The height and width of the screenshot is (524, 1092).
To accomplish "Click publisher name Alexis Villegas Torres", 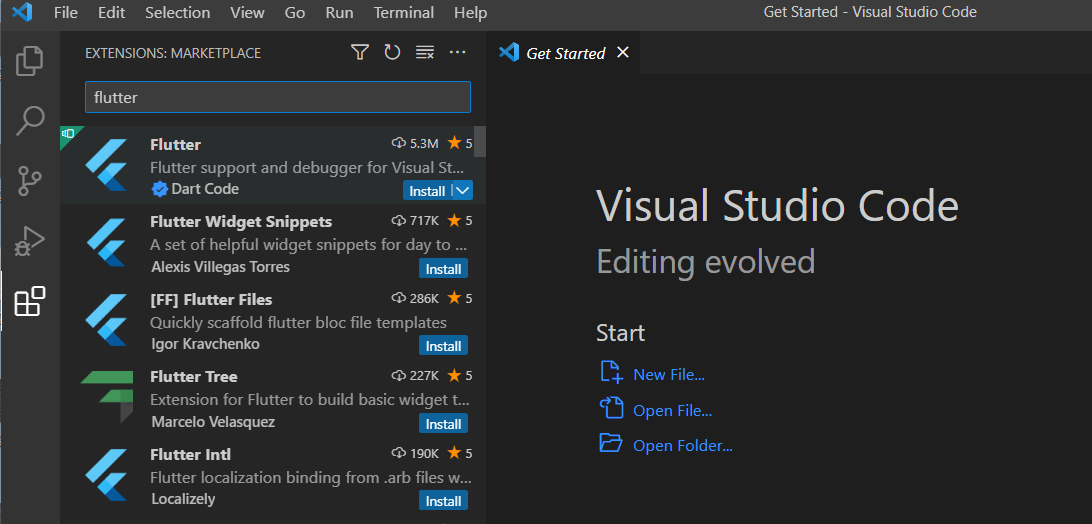I will click(x=220, y=267).
